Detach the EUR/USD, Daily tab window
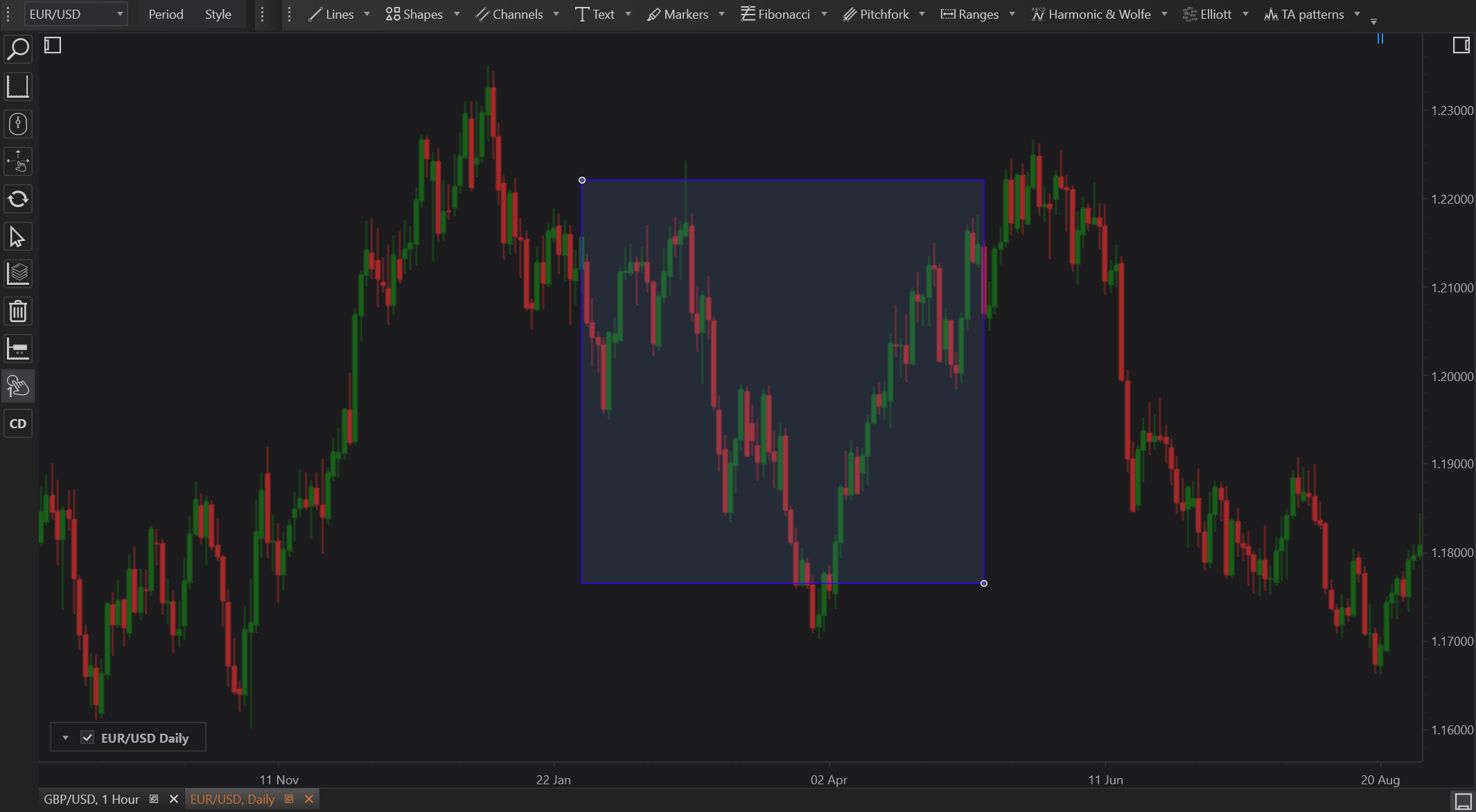The height and width of the screenshot is (812, 1476). point(289,799)
